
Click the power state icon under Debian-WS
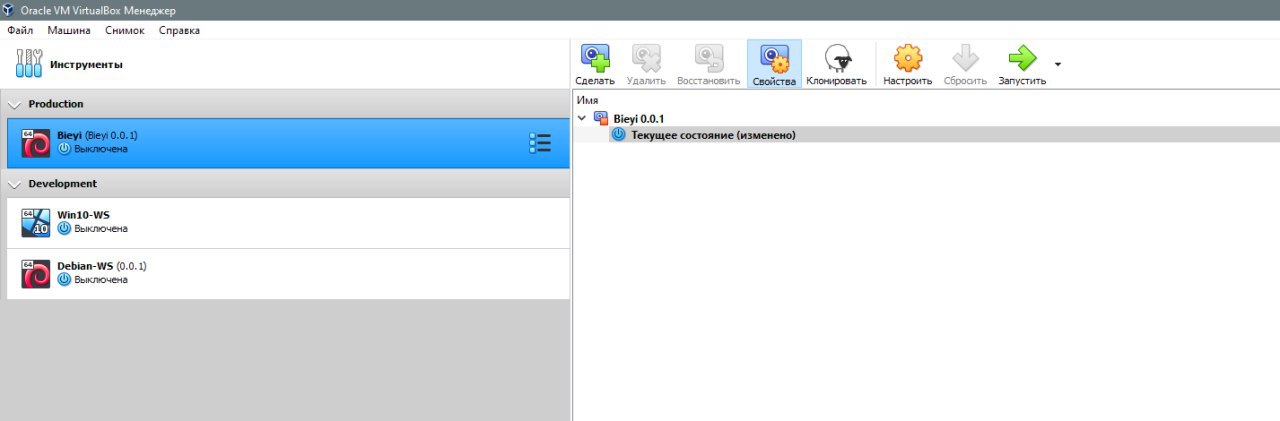pos(65,280)
